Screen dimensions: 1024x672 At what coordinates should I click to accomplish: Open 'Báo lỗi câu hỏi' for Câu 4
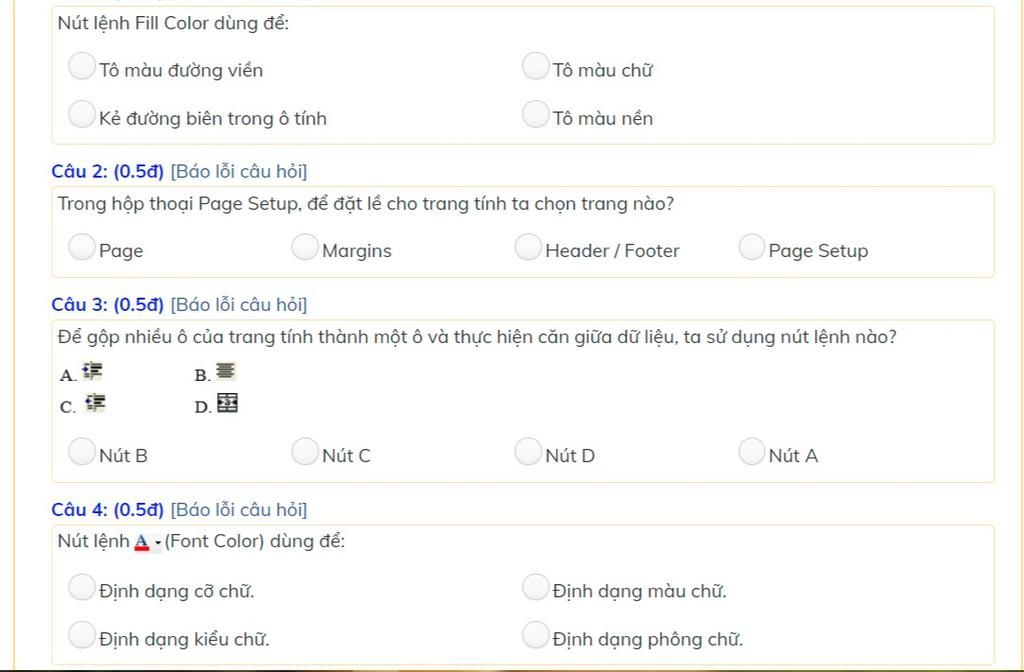[x=239, y=510]
